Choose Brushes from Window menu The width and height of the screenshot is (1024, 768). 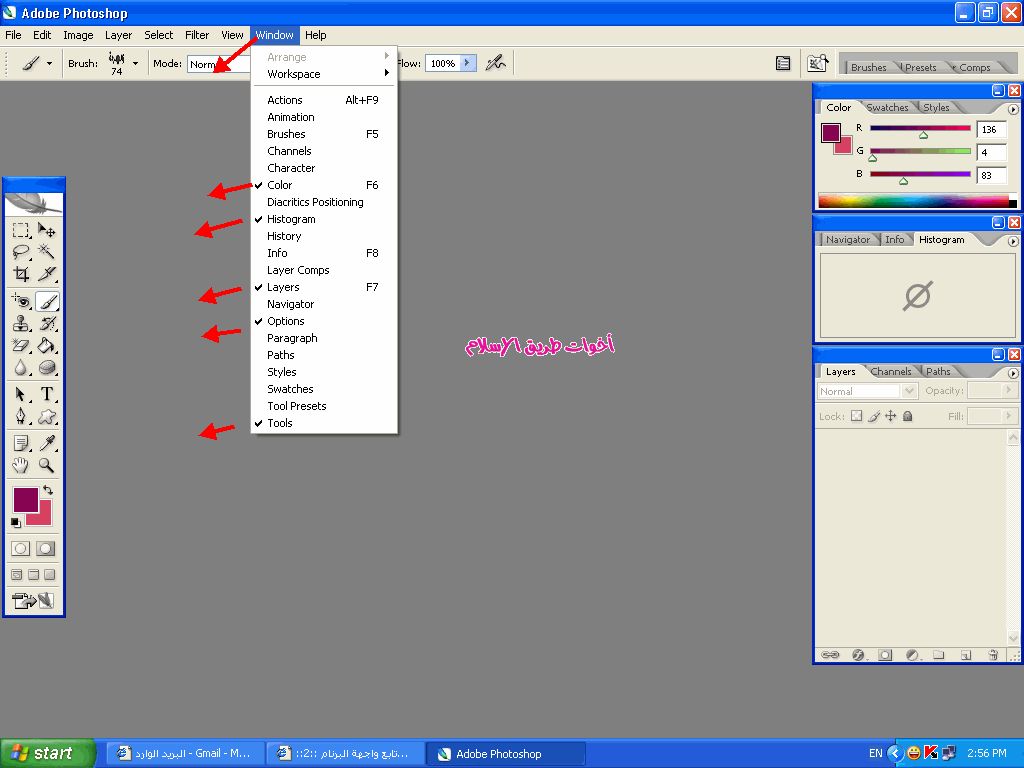coord(324,134)
